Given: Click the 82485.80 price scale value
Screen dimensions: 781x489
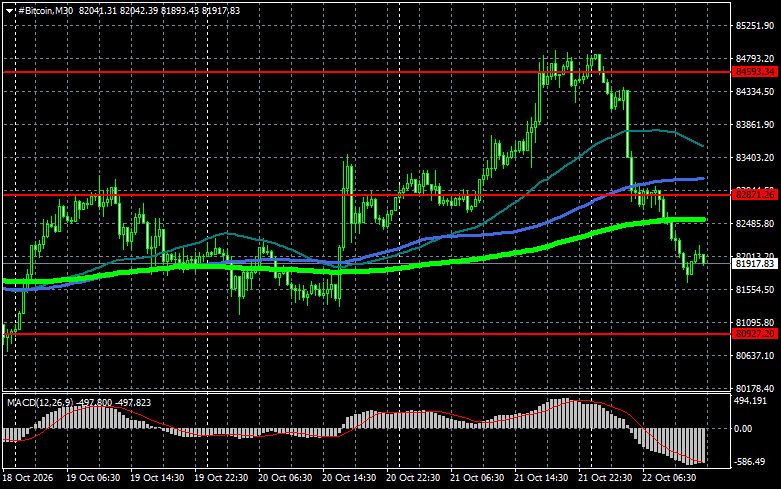Looking at the screenshot, I should point(755,224).
